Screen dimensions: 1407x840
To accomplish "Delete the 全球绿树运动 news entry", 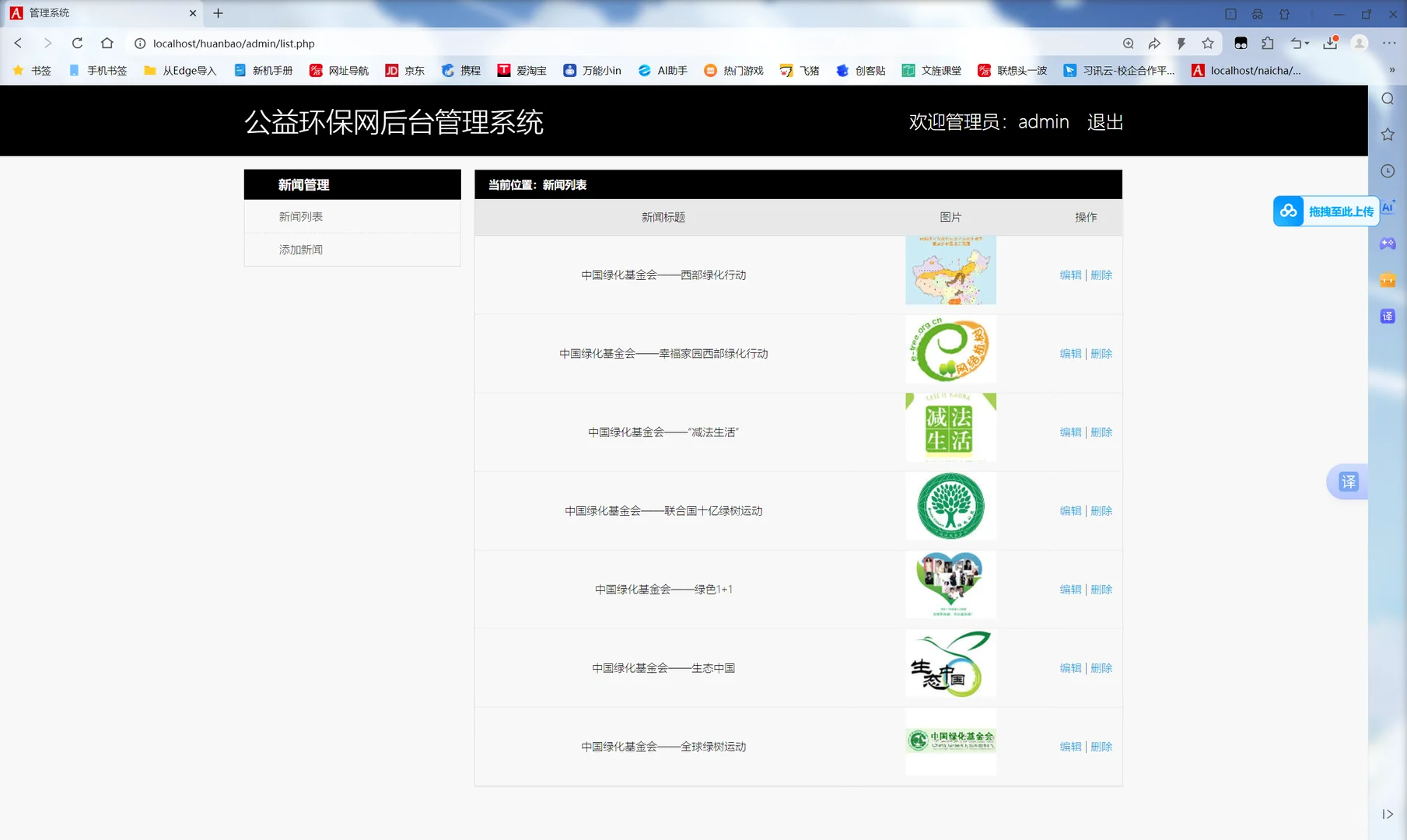I will [1101, 746].
